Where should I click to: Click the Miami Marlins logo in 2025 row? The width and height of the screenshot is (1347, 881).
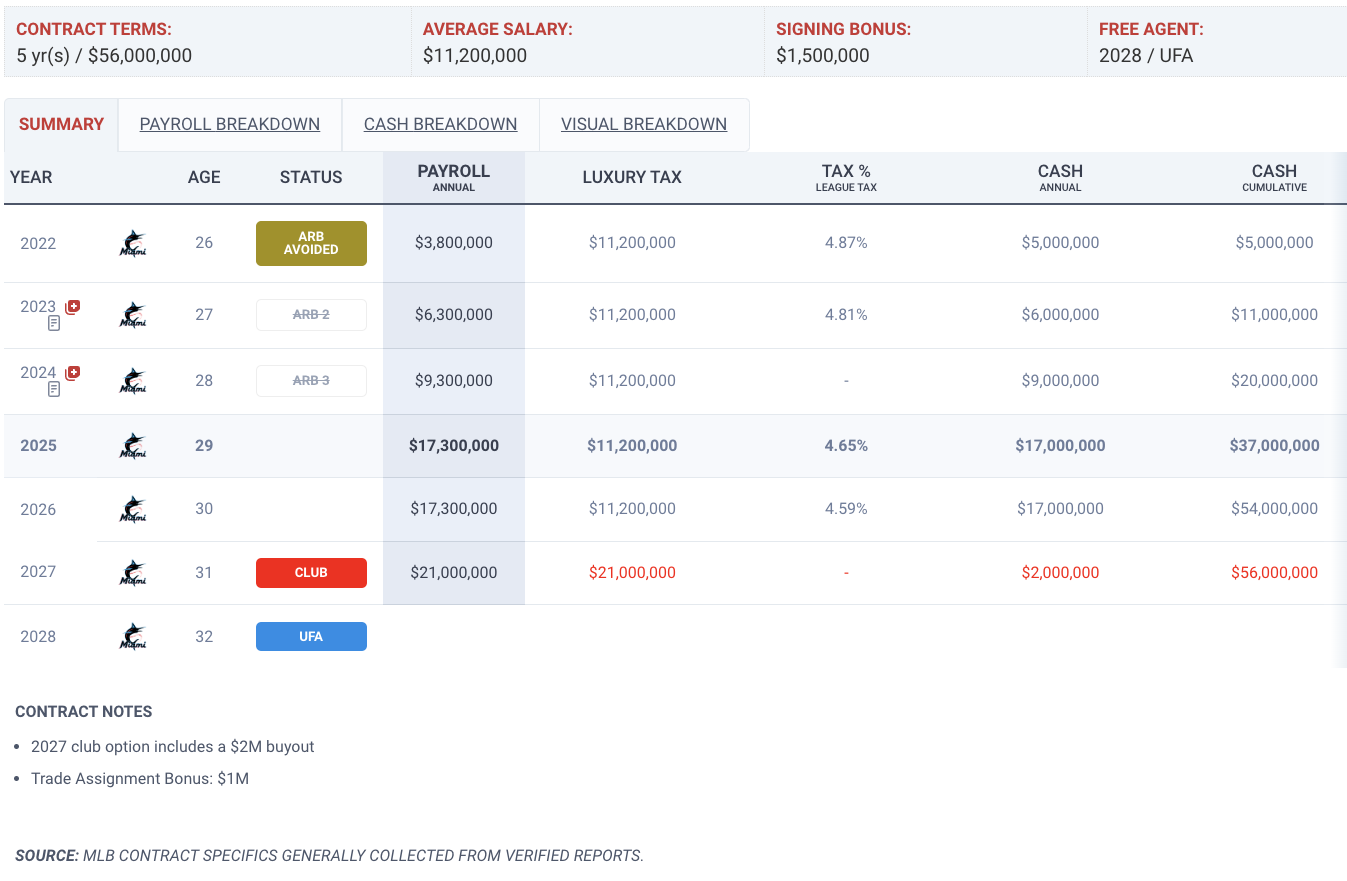click(x=133, y=446)
